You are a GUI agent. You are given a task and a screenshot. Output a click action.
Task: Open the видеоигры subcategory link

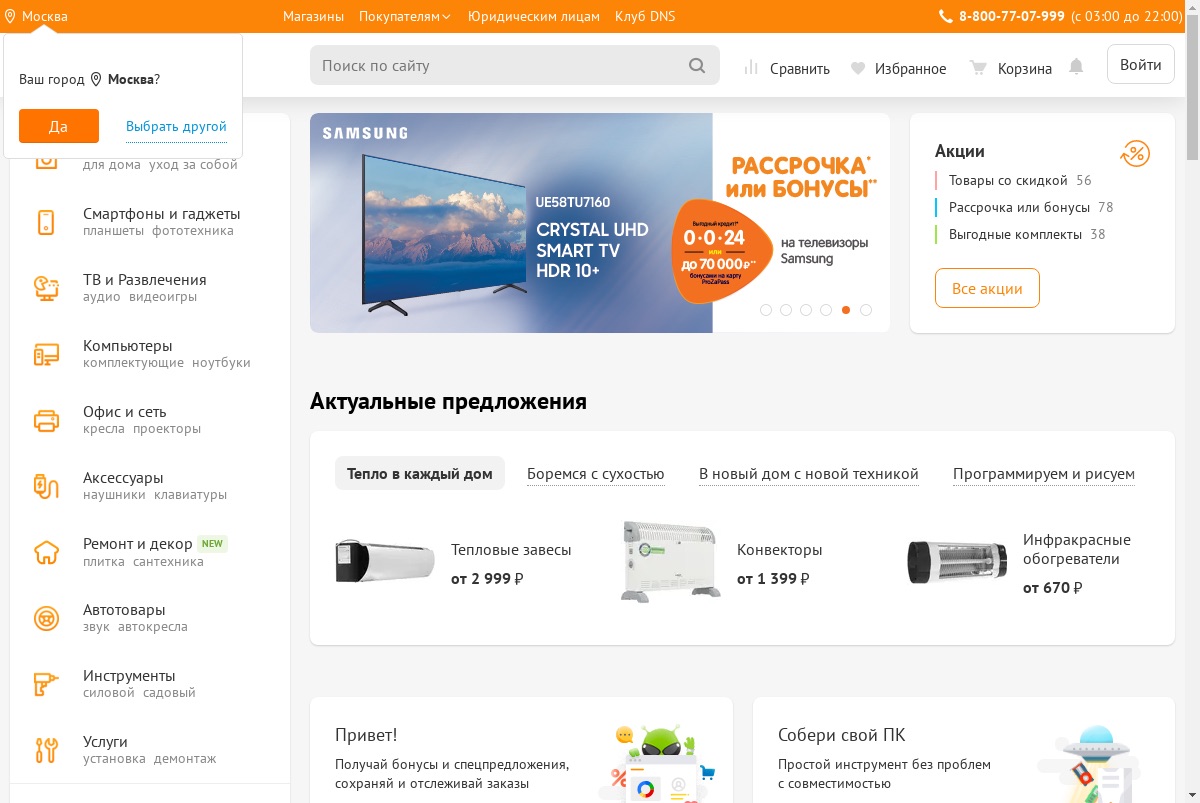point(163,297)
